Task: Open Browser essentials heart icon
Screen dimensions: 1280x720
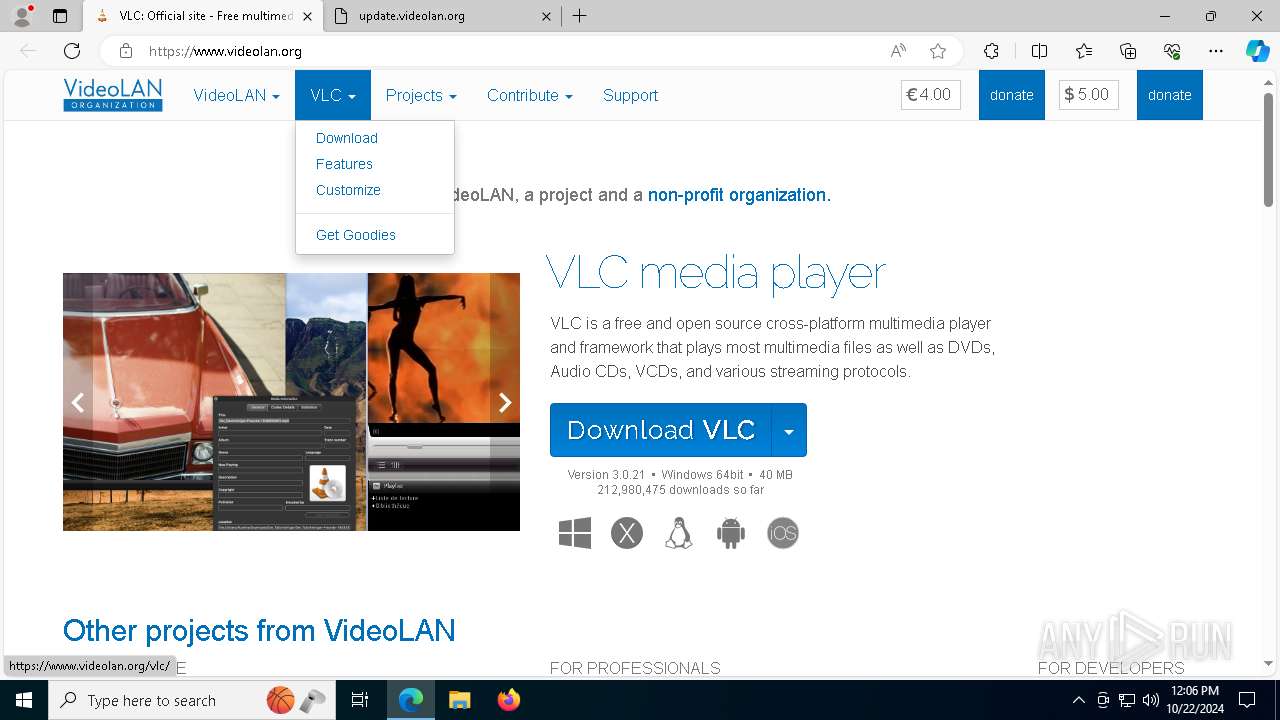Action: [x=1172, y=51]
